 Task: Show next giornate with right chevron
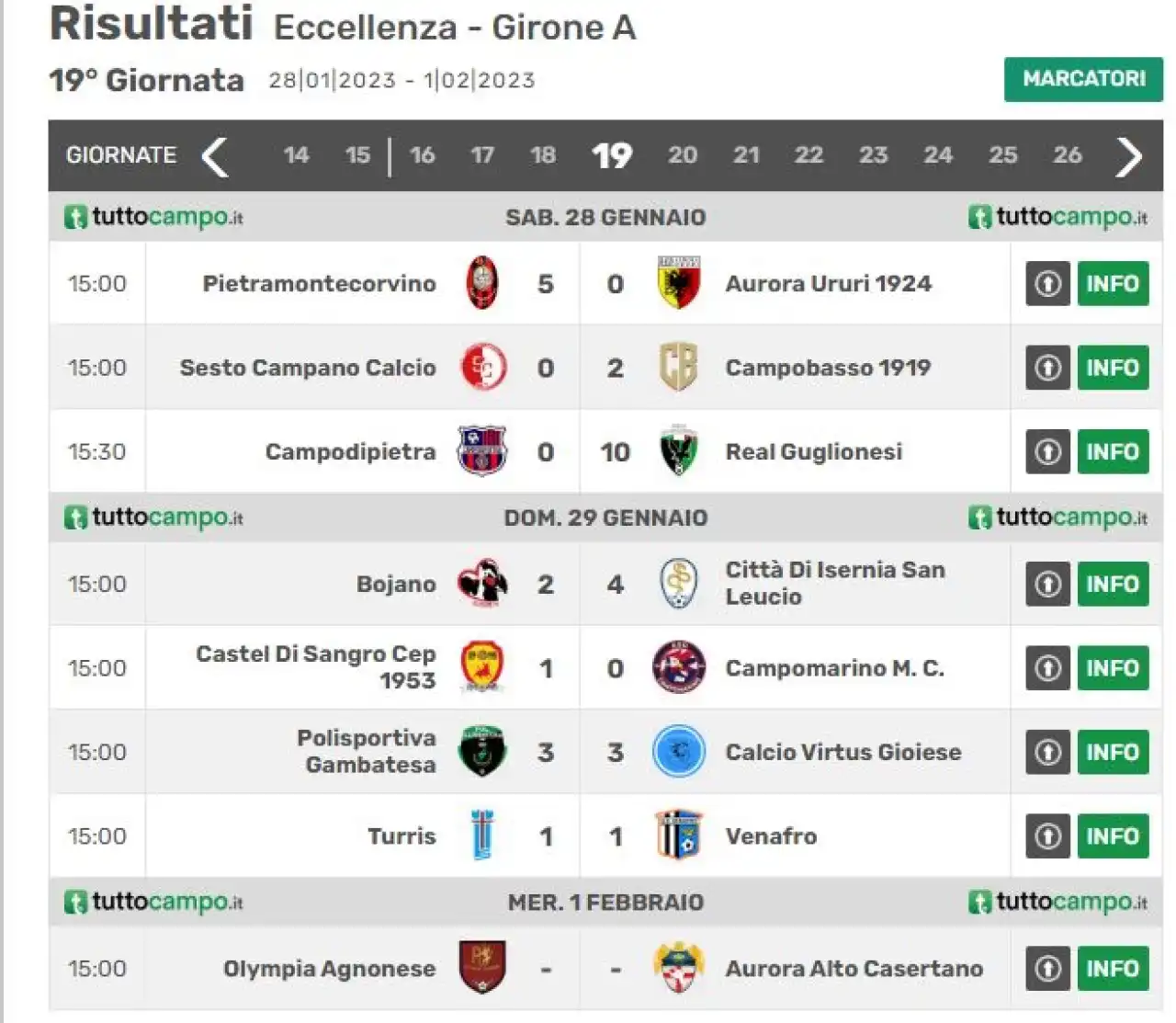[1129, 156]
